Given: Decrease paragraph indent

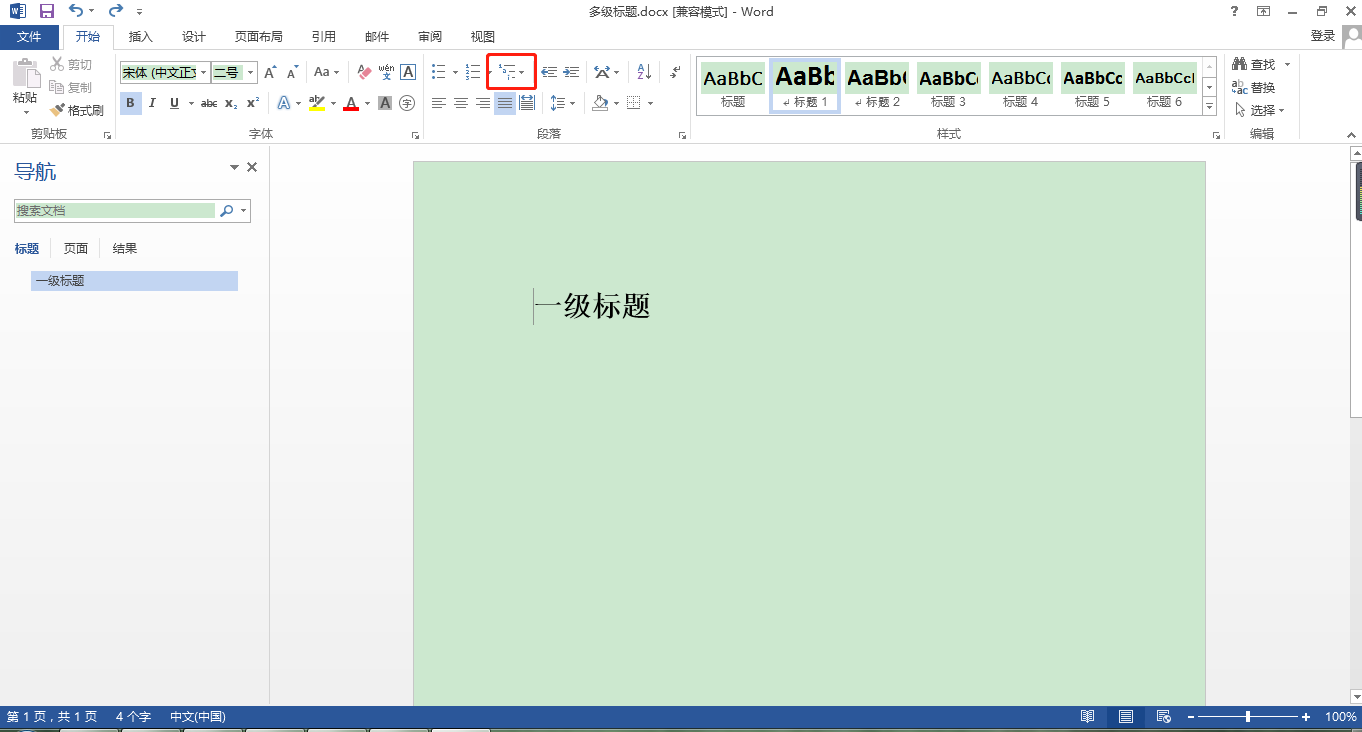Looking at the screenshot, I should point(549,72).
